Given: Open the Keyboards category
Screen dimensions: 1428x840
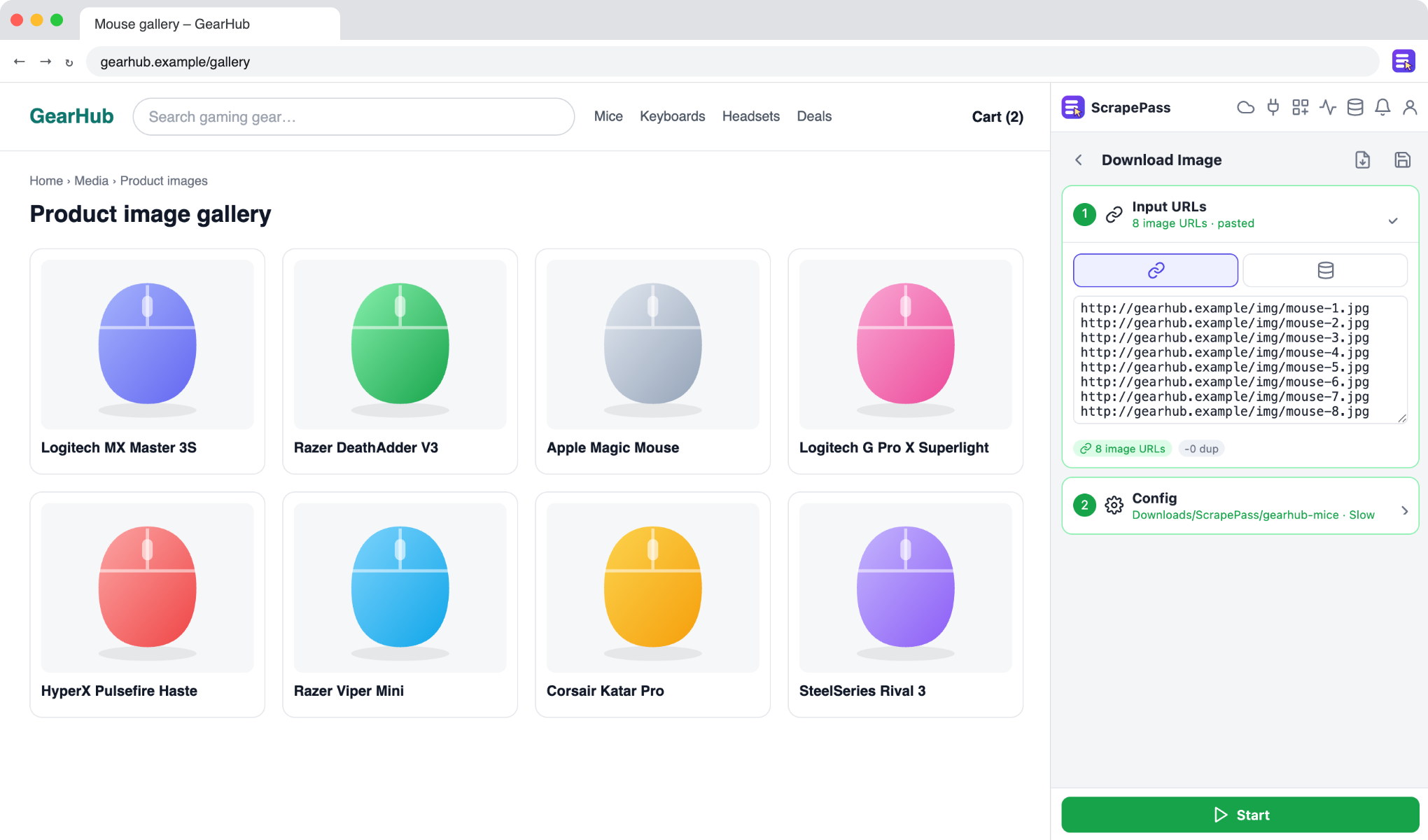Looking at the screenshot, I should click(672, 116).
